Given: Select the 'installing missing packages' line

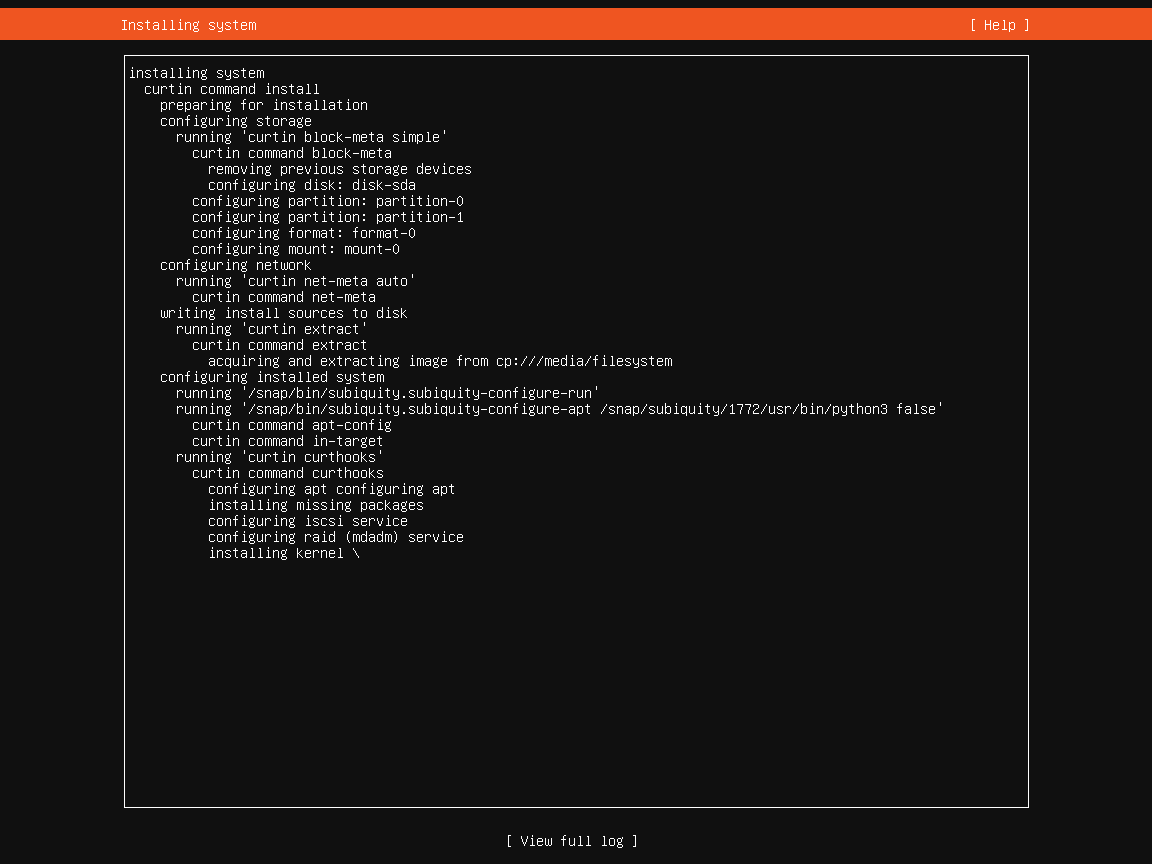Looking at the screenshot, I should coord(315,505).
